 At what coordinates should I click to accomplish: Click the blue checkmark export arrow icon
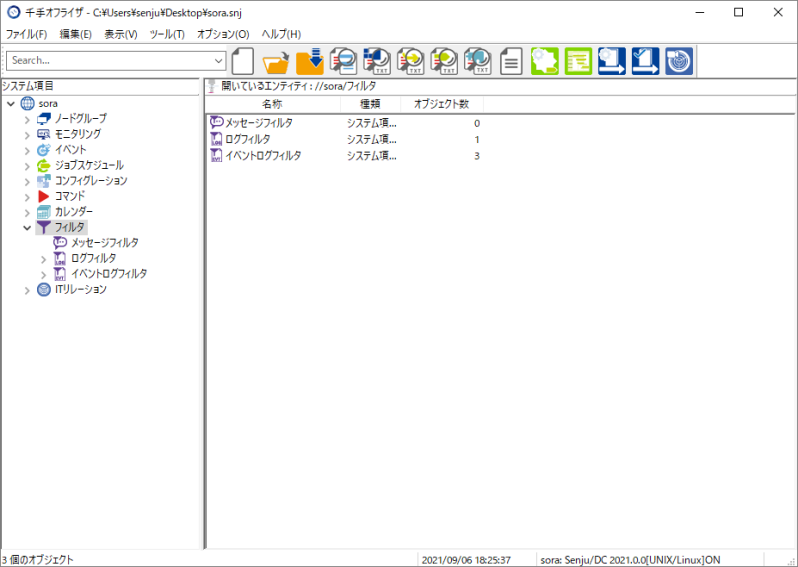click(645, 61)
